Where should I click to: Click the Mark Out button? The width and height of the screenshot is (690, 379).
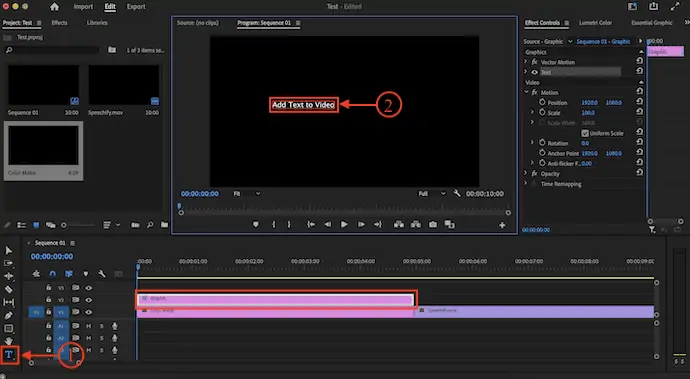[x=289, y=224]
